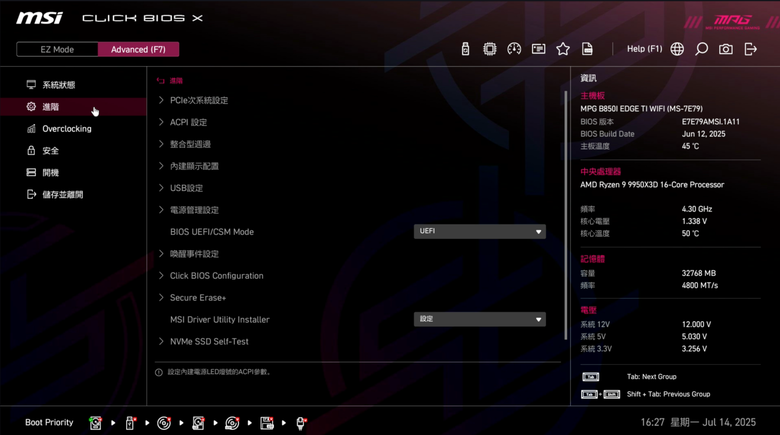Image resolution: width=780 pixels, height=435 pixels.
Task: Open 開機 sidebar menu
Action: (73, 172)
